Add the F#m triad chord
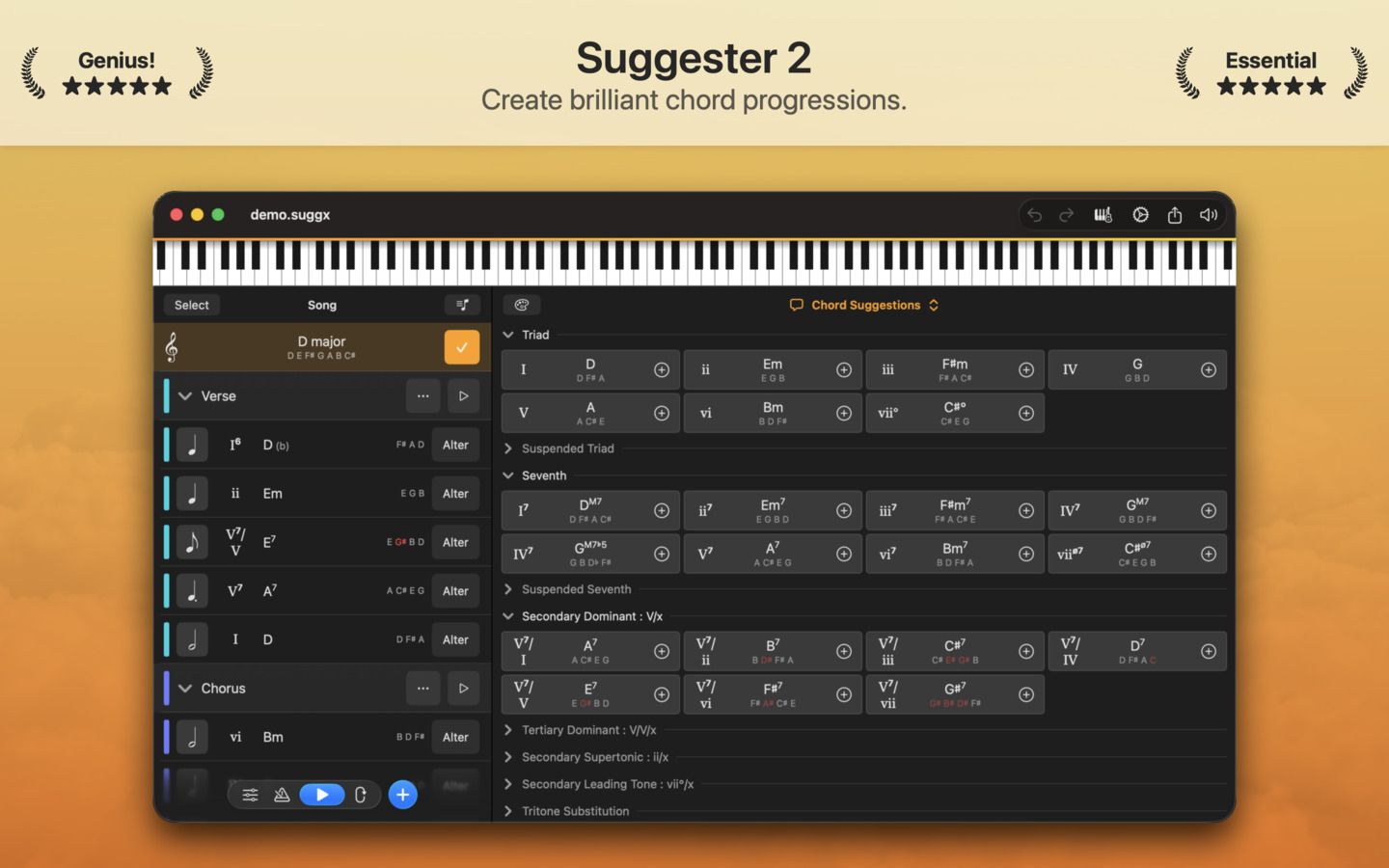The image size is (1389, 868). [x=1026, y=370]
